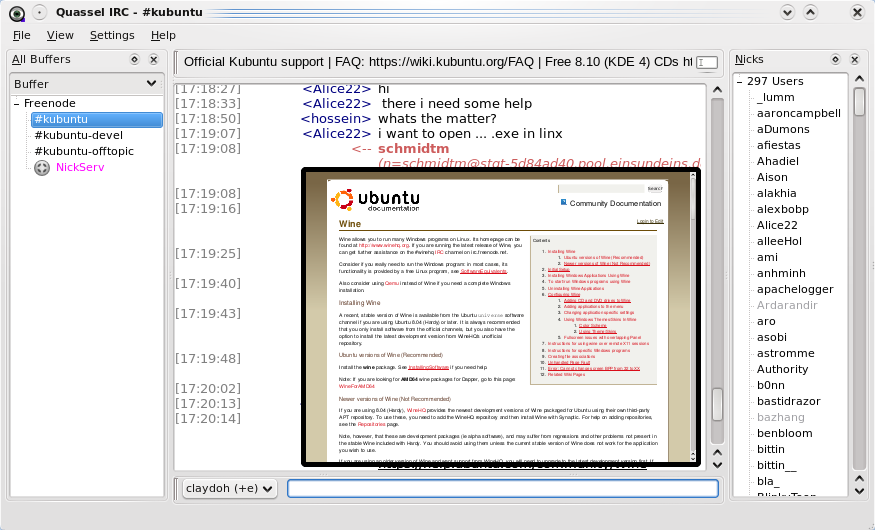Select user bastidrazor in nick list

tap(789, 402)
